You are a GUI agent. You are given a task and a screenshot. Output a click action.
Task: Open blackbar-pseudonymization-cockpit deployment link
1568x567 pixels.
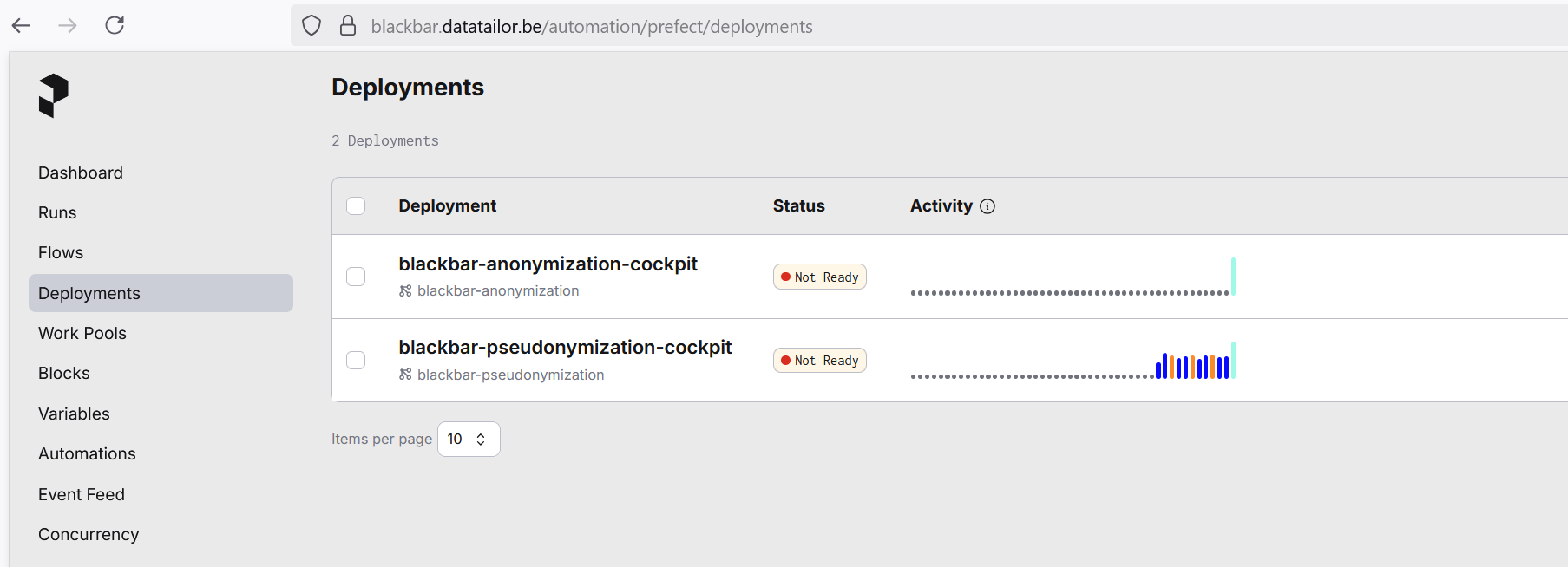click(x=565, y=348)
